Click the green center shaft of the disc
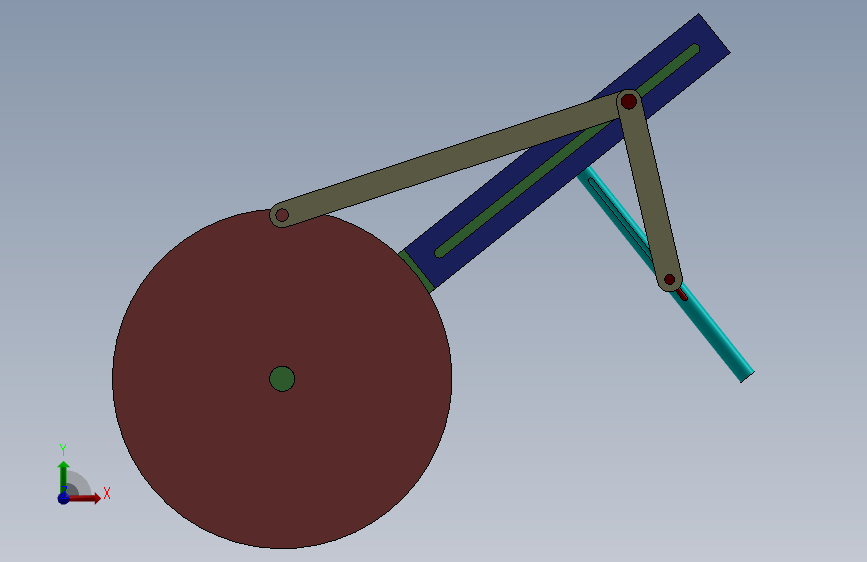This screenshot has width=867, height=562. tap(282, 379)
